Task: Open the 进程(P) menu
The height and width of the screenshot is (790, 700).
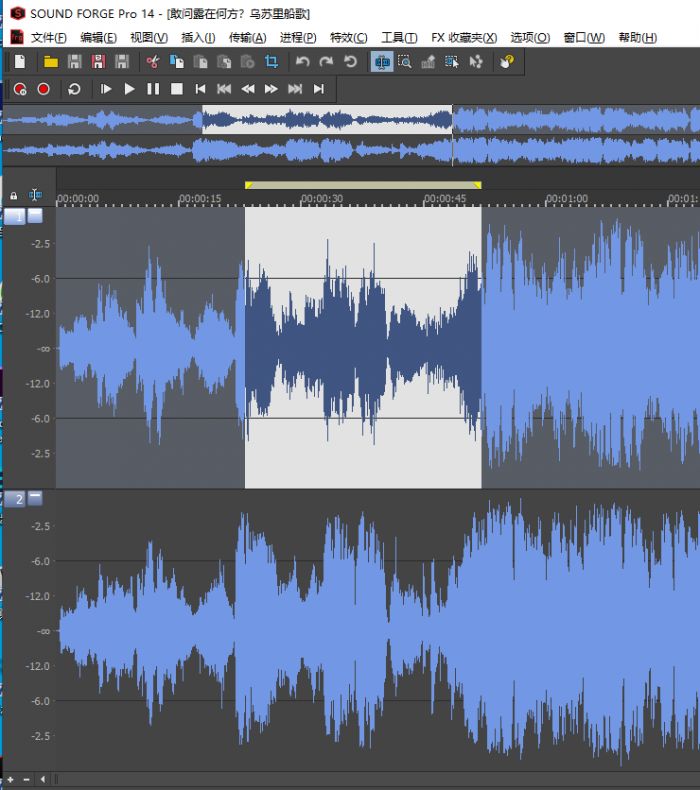Action: tap(298, 38)
